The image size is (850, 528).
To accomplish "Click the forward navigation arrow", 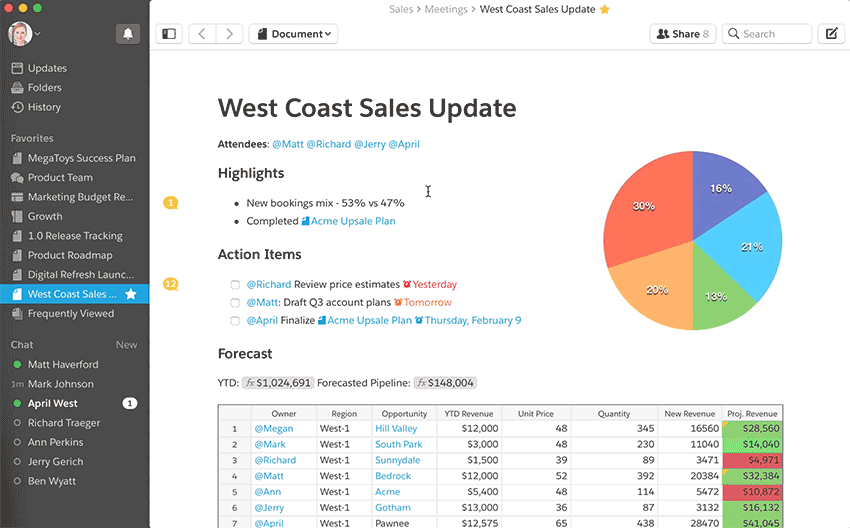I will point(230,34).
